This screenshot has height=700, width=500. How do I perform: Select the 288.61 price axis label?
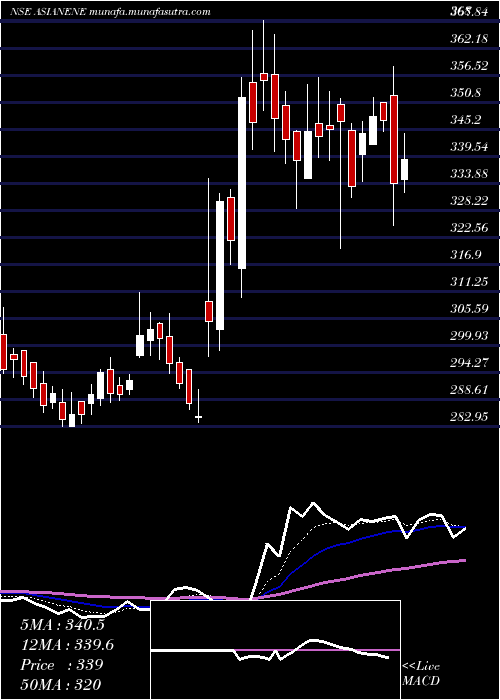pos(469,390)
